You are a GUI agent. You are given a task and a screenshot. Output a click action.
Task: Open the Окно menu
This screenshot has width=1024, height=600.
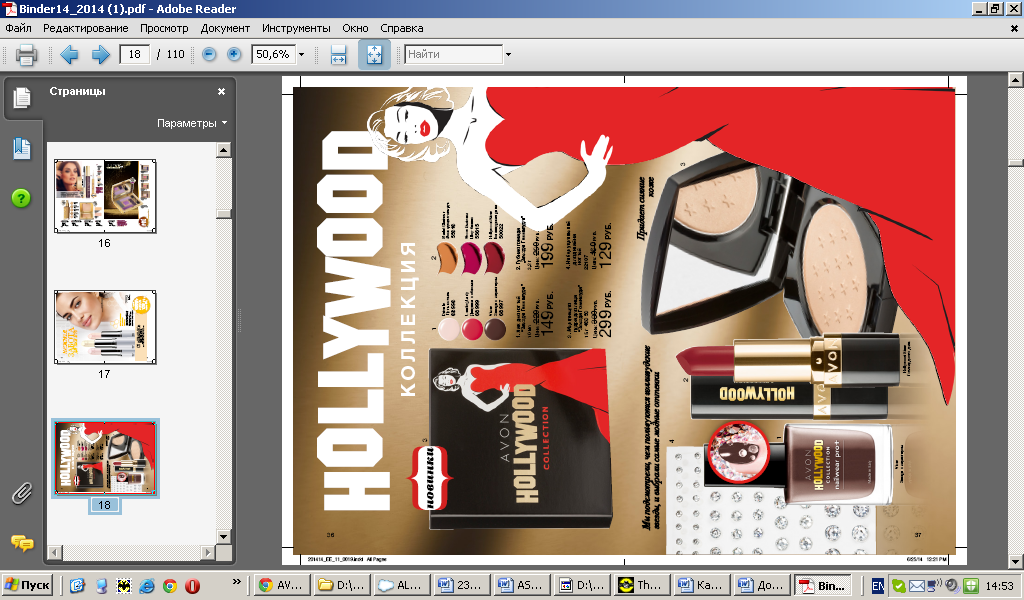(355, 28)
